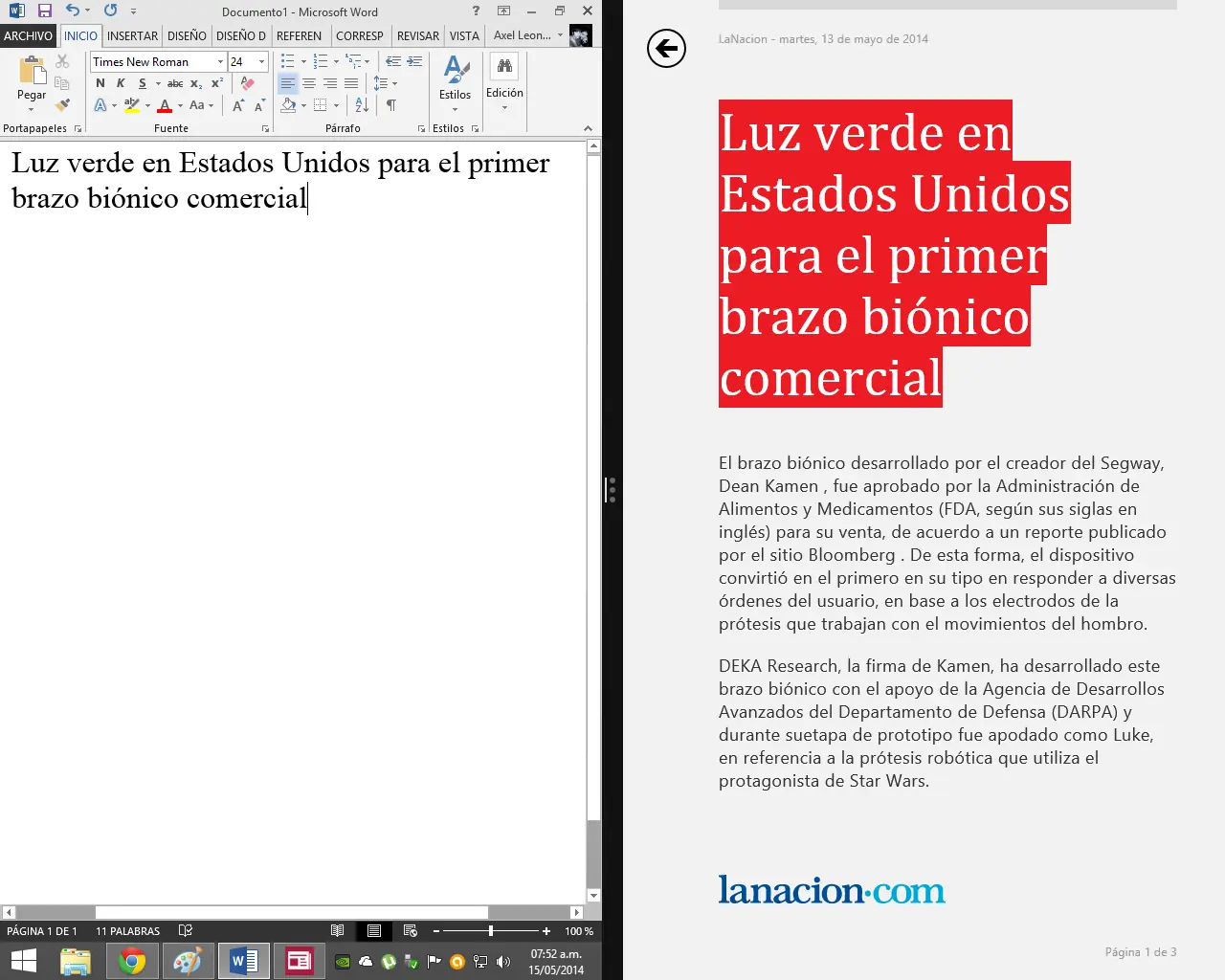
Task: Toggle paragraph marks display (¶)
Action: coord(390,105)
